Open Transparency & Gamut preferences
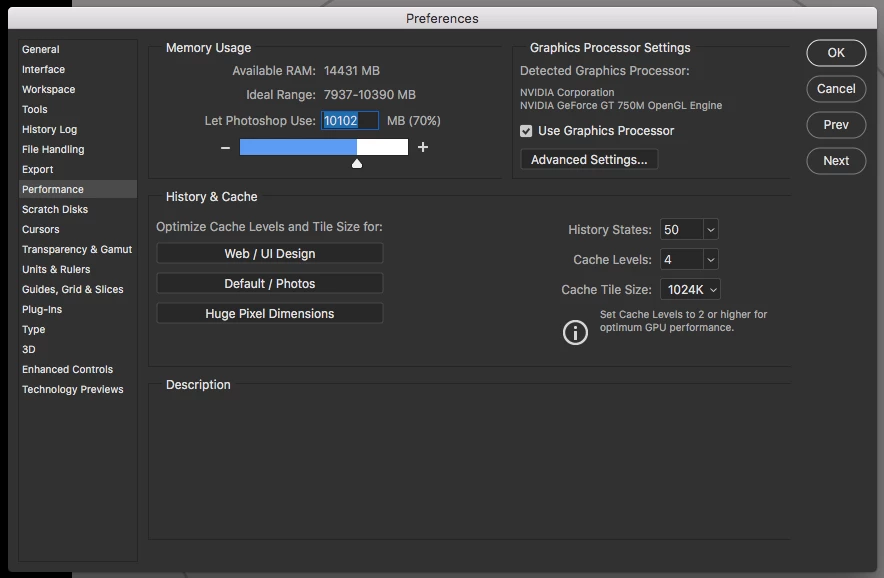The image size is (884, 578). pos(77,250)
